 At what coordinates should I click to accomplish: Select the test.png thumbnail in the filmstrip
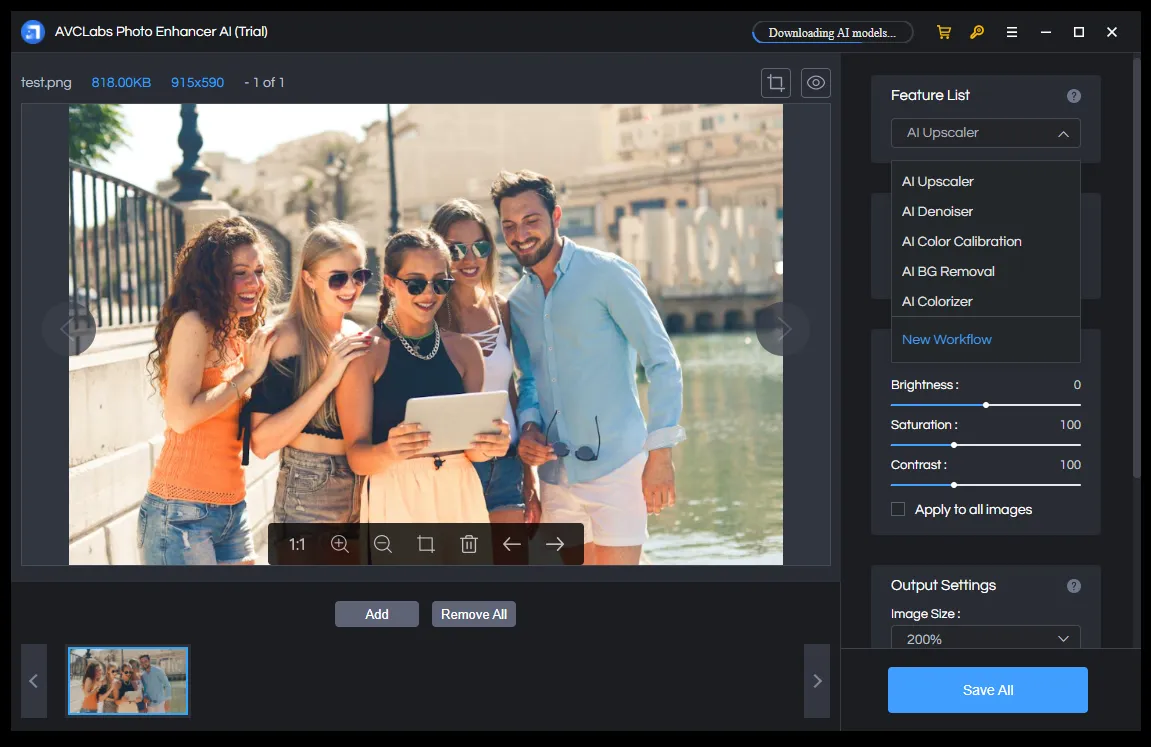[x=127, y=681]
